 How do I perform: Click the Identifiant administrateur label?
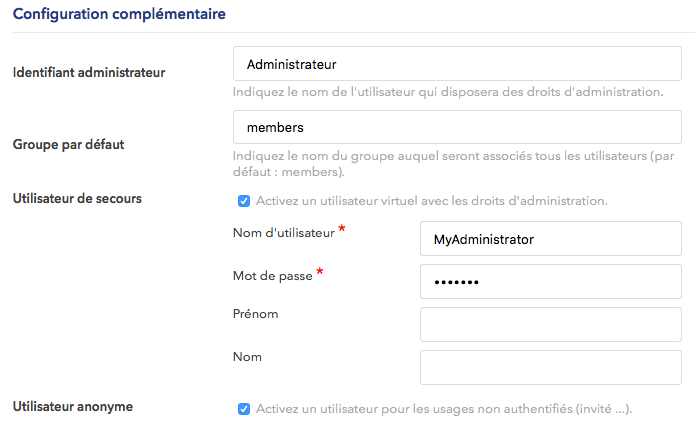pyautogui.click(x=88, y=72)
